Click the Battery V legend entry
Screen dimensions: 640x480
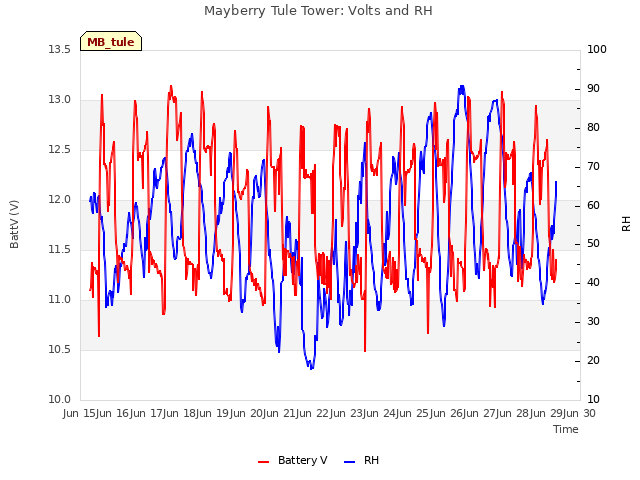293,460
